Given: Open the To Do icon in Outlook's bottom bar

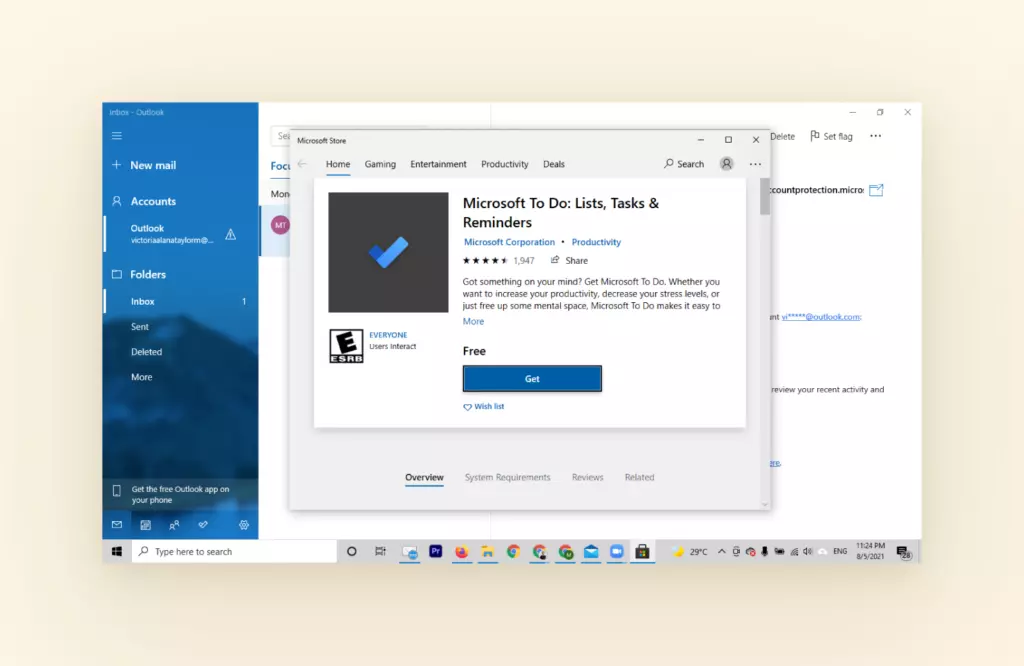Looking at the screenshot, I should pos(203,524).
